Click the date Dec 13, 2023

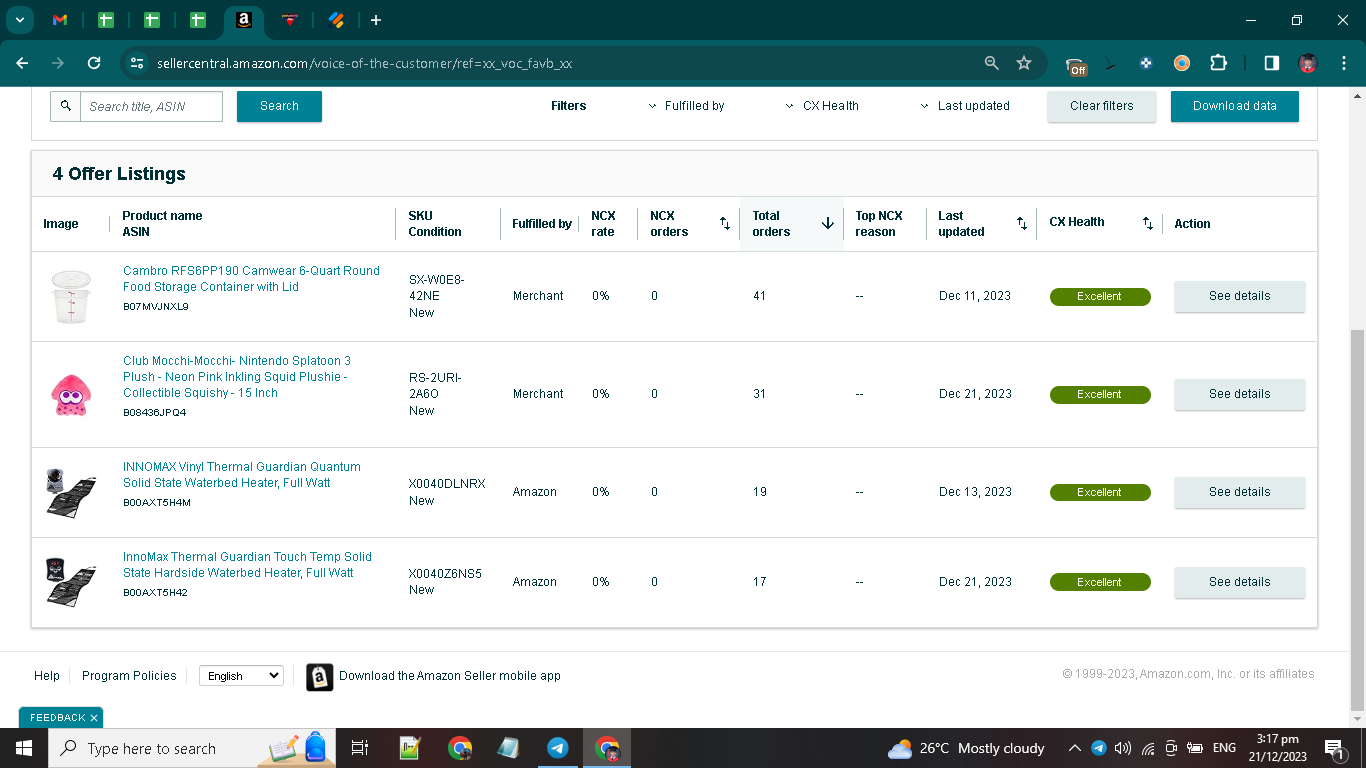pyautogui.click(x=975, y=492)
